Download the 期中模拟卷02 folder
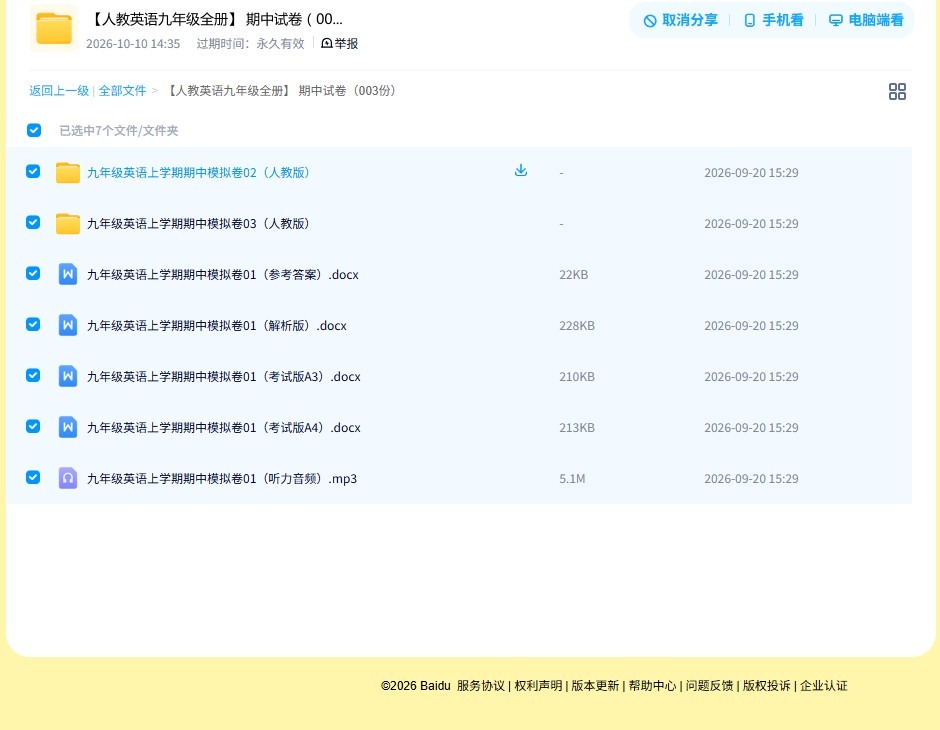Image resolution: width=940 pixels, height=730 pixels. [521, 170]
